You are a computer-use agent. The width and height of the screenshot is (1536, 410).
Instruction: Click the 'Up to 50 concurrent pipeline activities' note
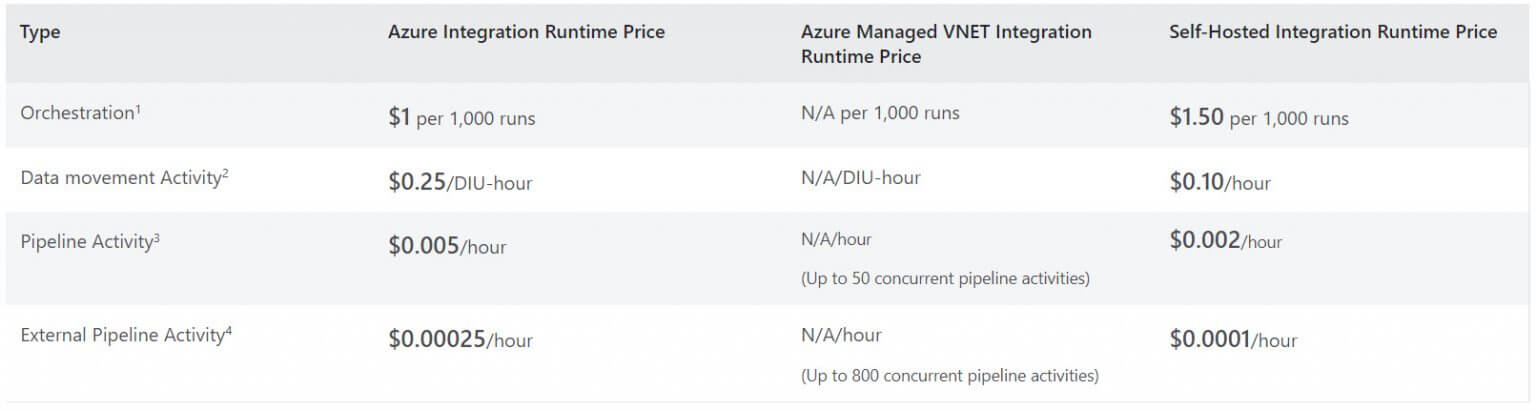[944, 279]
